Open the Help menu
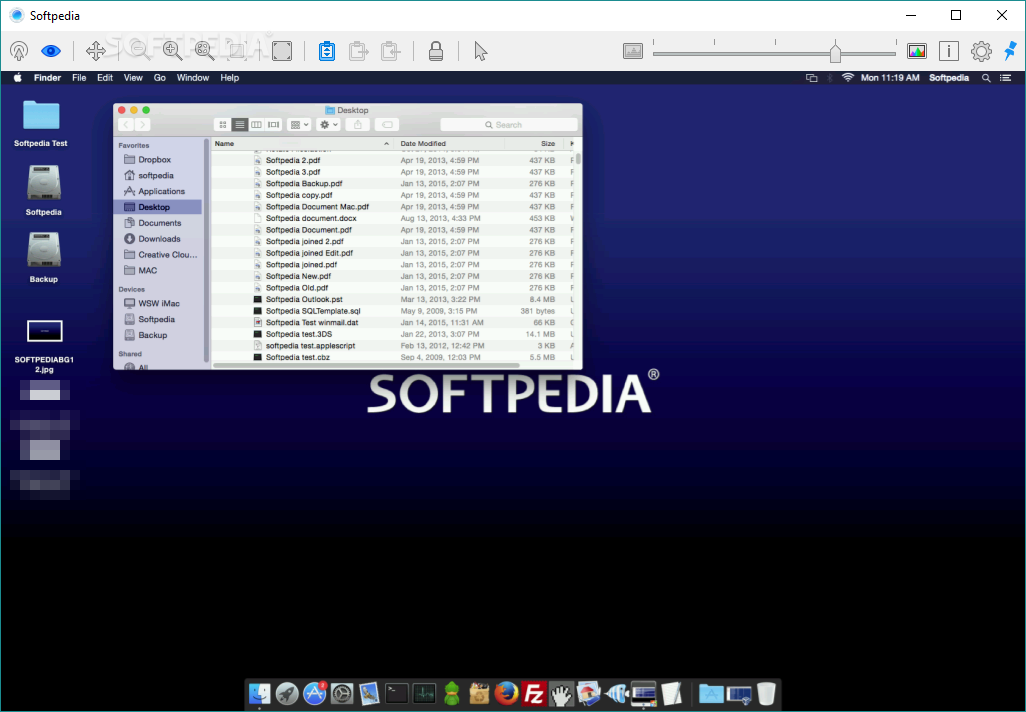Image resolution: width=1026 pixels, height=712 pixels. [x=230, y=77]
